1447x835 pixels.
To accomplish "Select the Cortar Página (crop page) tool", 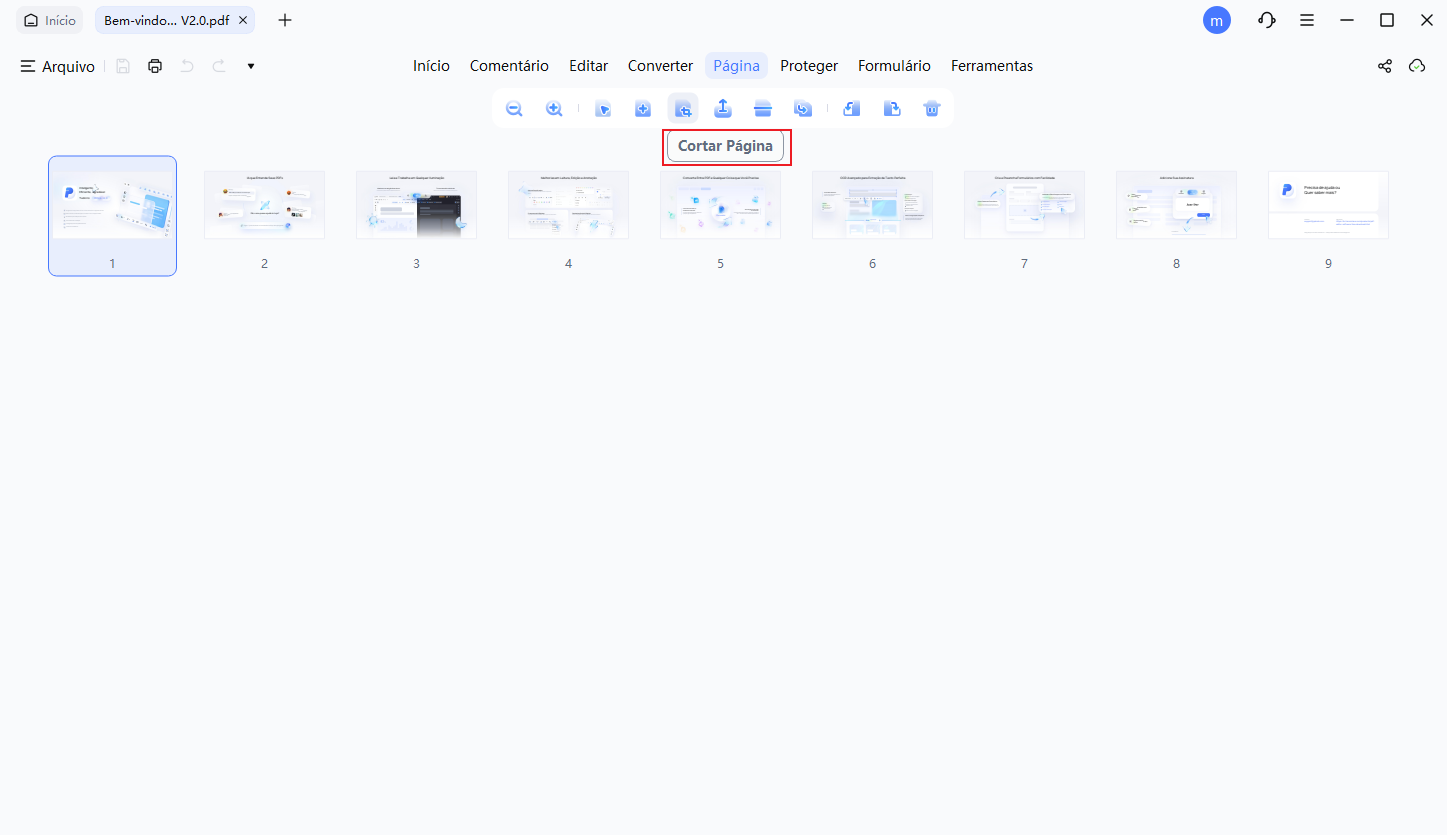I will point(683,108).
